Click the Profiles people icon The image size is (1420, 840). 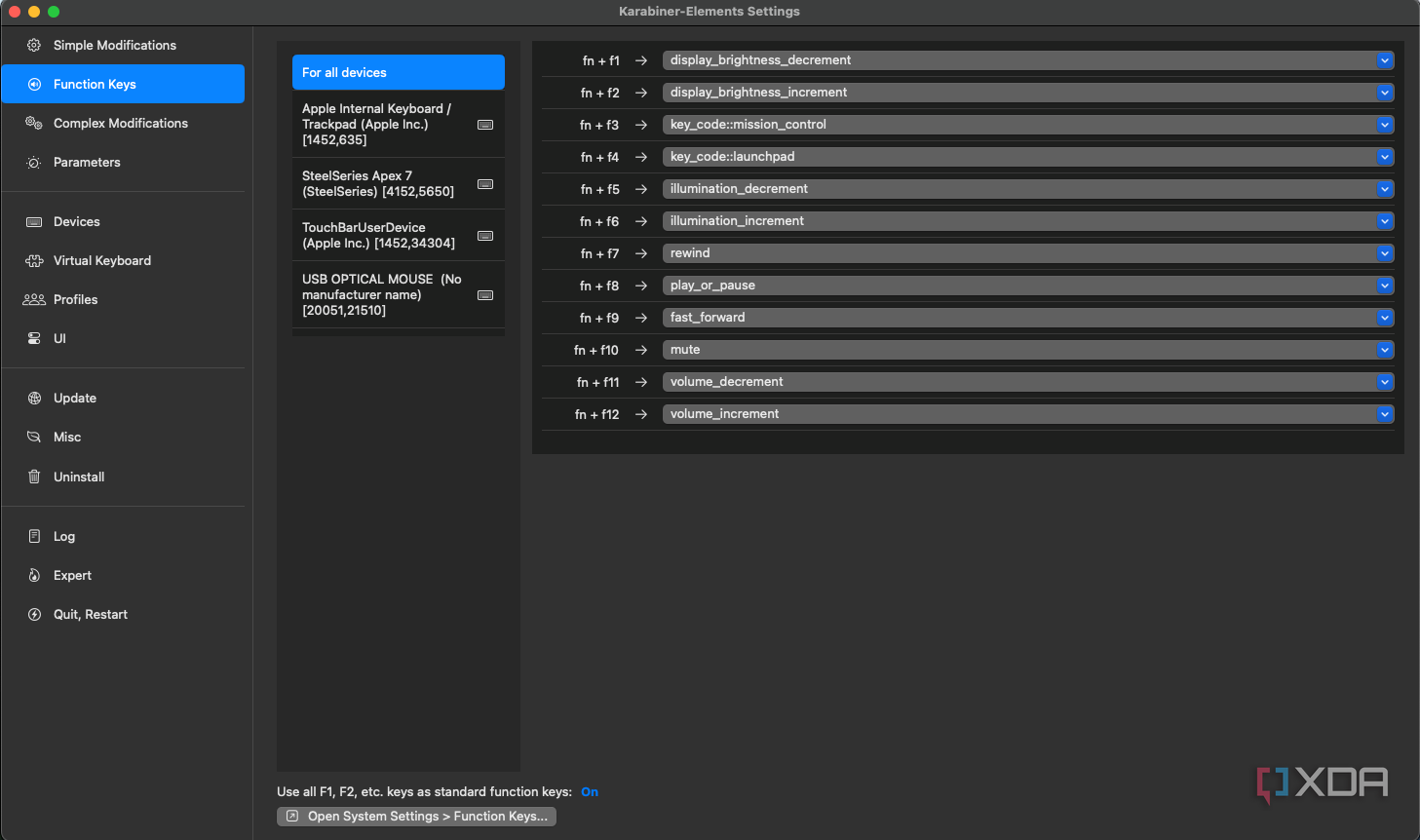(x=34, y=300)
